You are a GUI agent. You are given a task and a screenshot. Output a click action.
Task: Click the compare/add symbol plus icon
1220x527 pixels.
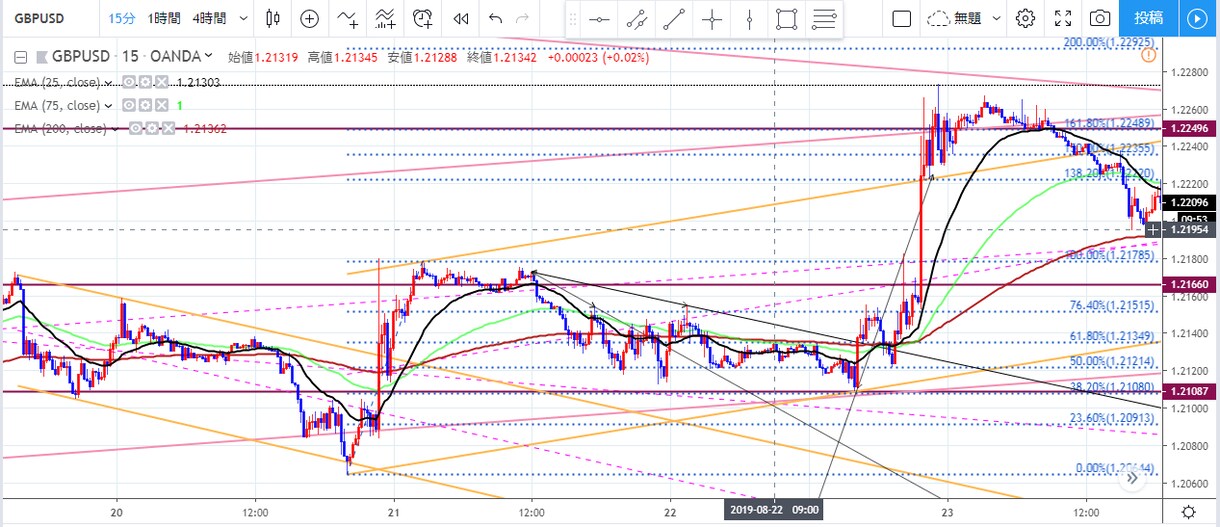(x=310, y=18)
